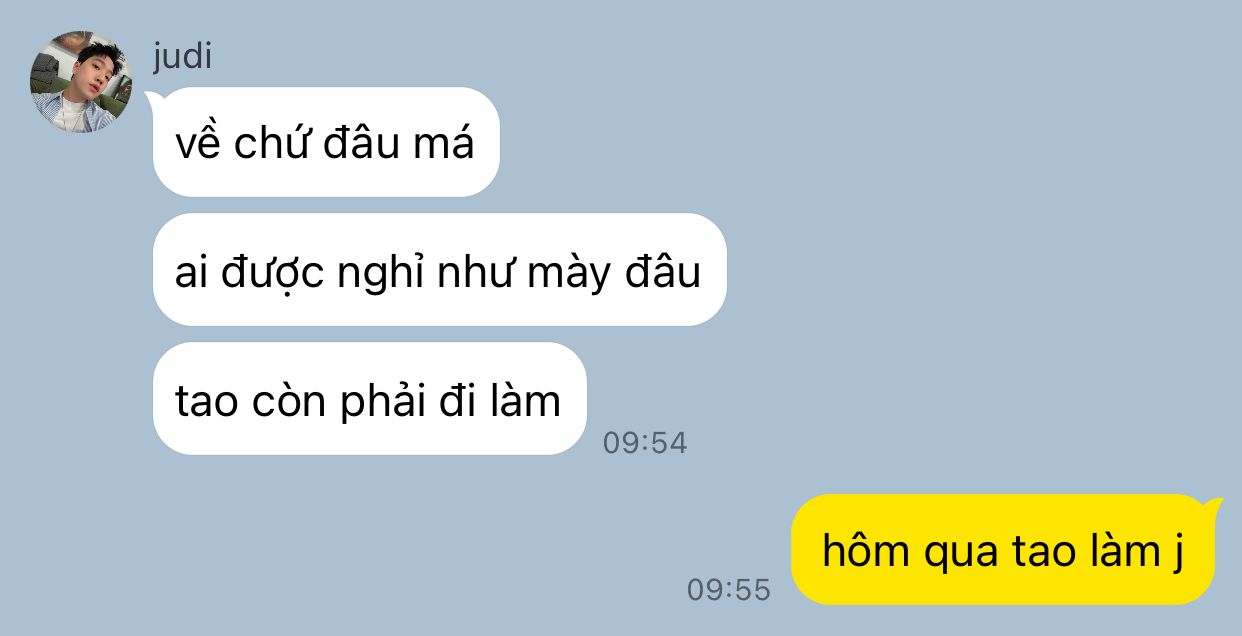Open judi's profile picture
The image size is (1242, 636).
coord(81,82)
